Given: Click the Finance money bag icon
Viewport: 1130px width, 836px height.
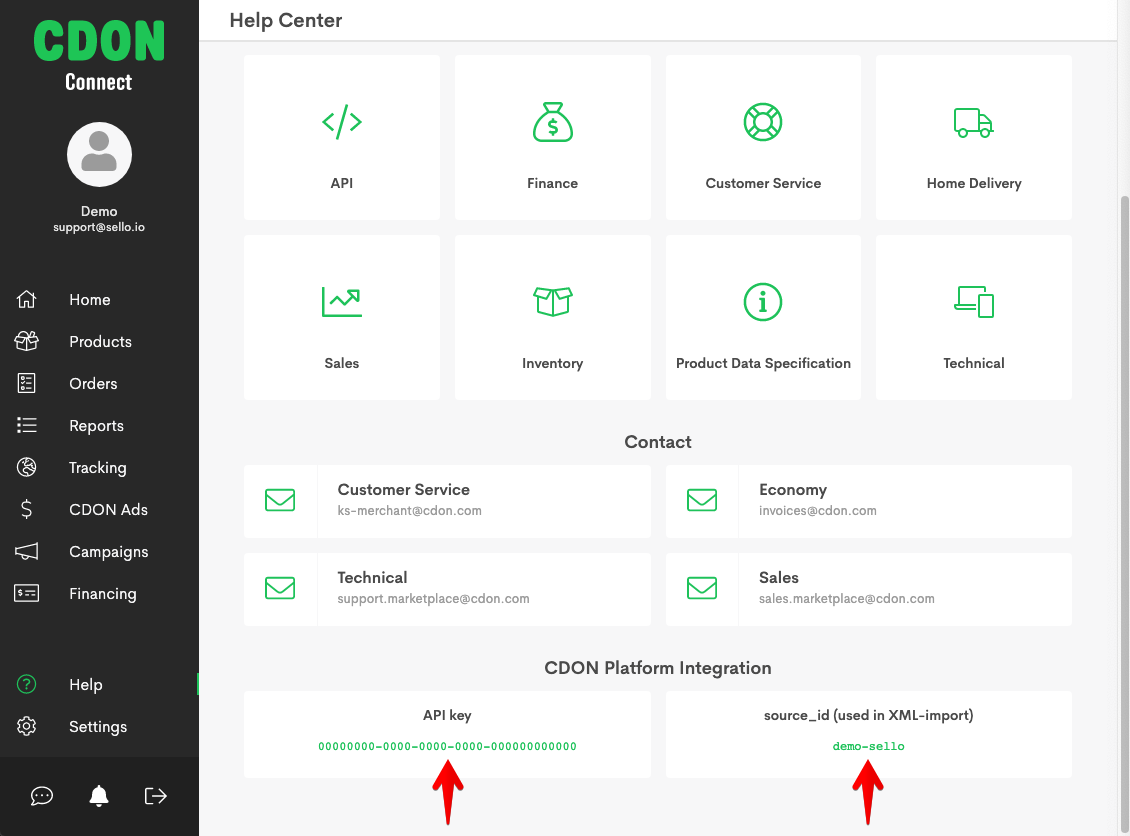Looking at the screenshot, I should pos(553,122).
